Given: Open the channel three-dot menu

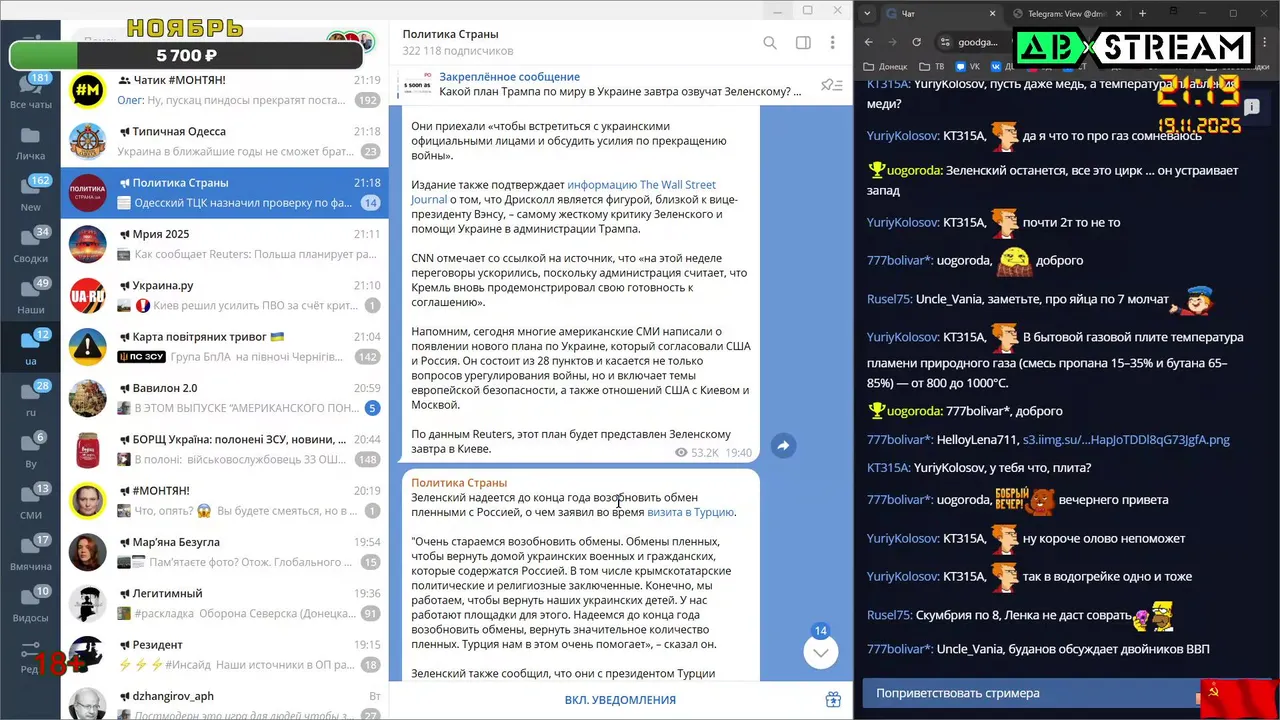Looking at the screenshot, I should (x=832, y=43).
